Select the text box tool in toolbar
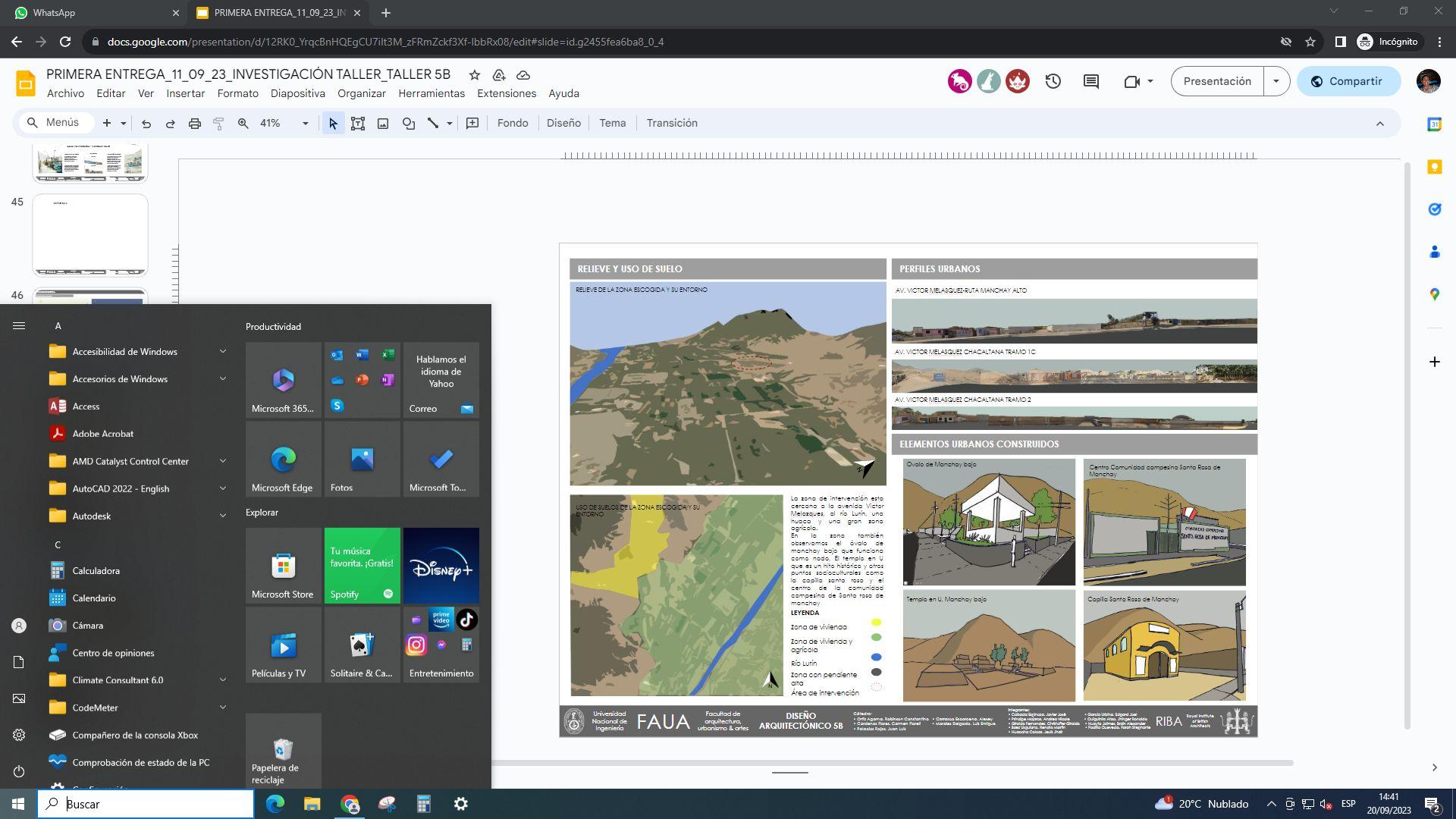 pyautogui.click(x=358, y=123)
